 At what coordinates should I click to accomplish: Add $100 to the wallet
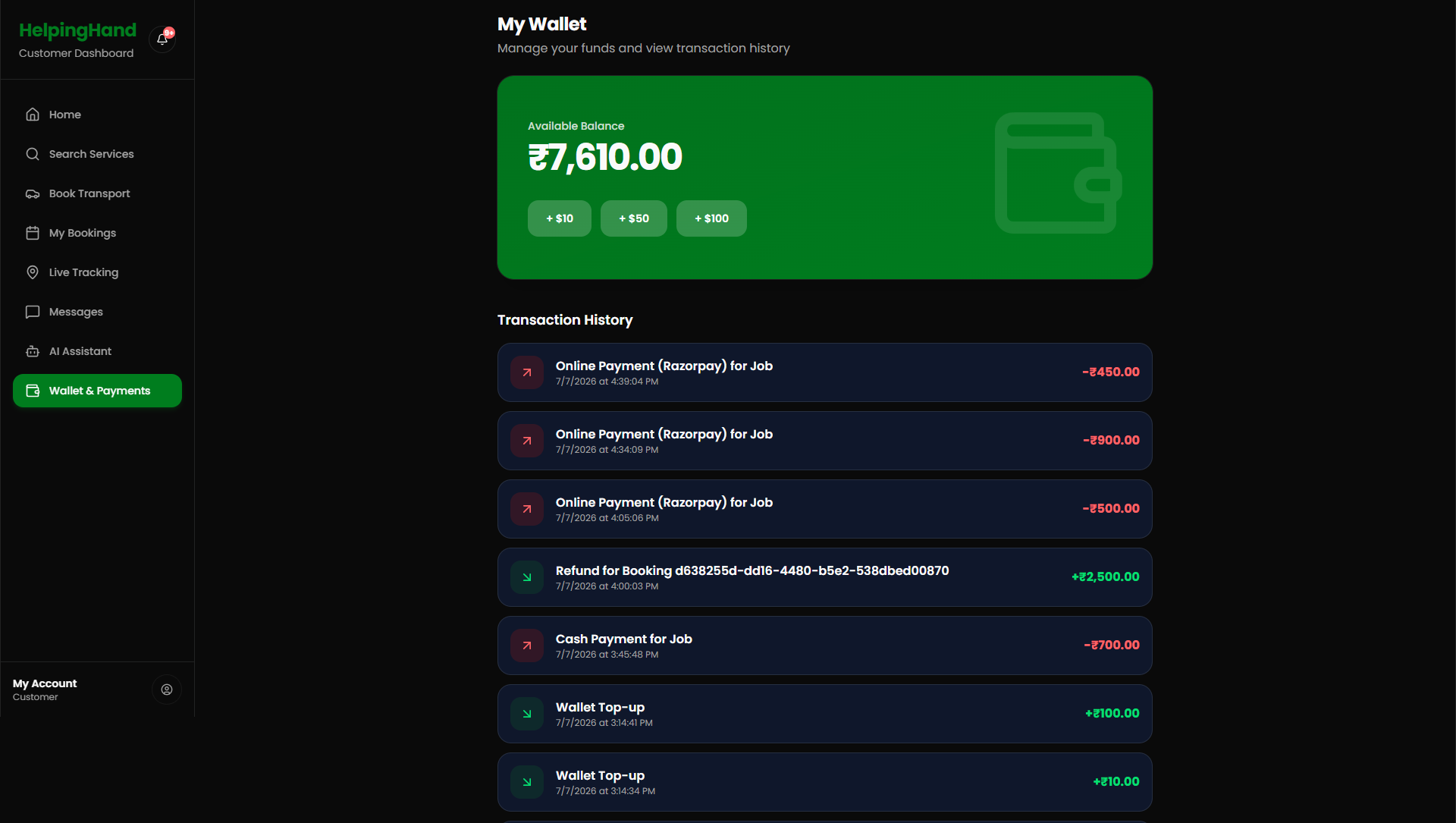711,218
